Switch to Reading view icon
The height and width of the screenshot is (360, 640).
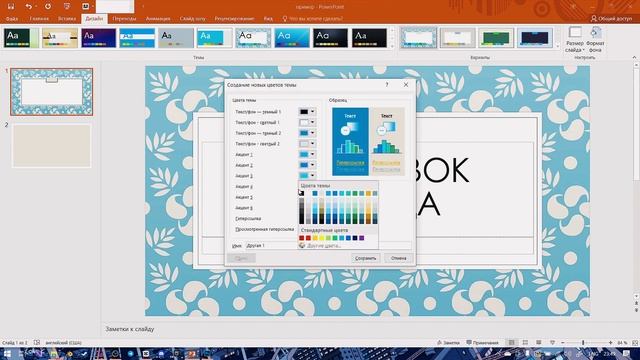(x=539, y=342)
